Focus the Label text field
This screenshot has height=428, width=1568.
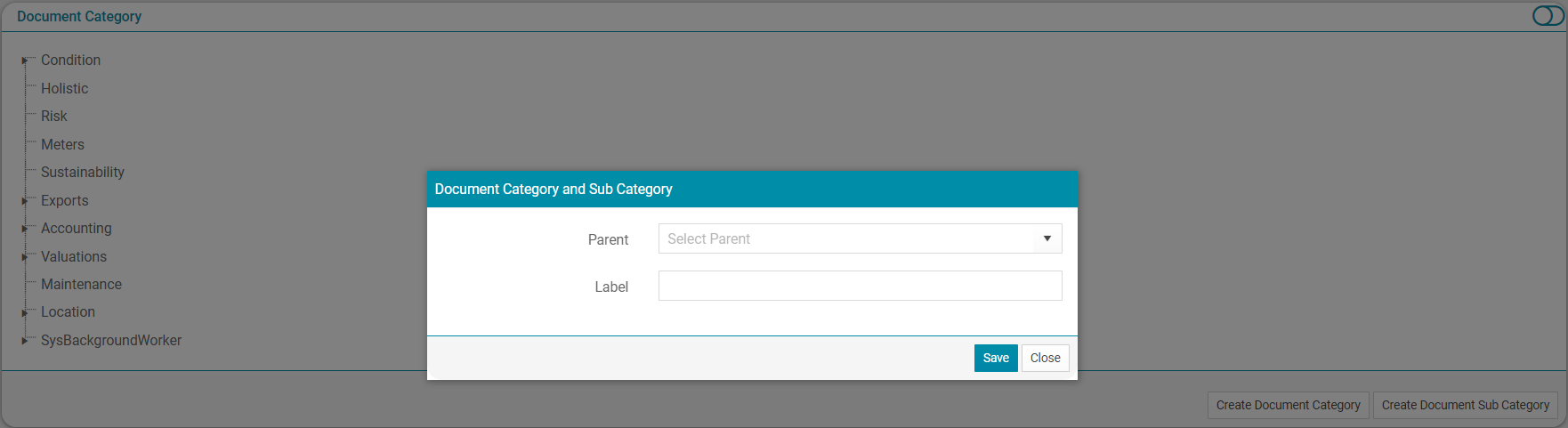[x=860, y=286]
